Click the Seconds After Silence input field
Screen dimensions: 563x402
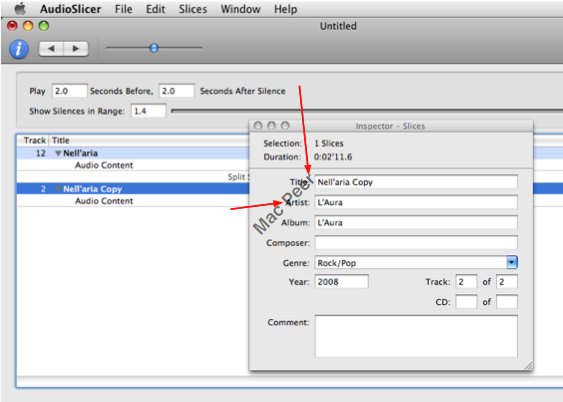177,91
